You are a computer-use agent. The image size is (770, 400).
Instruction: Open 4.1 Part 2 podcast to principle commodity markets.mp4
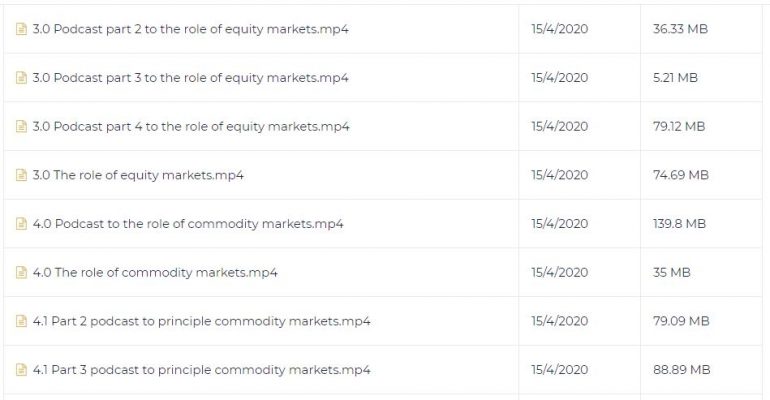click(201, 320)
